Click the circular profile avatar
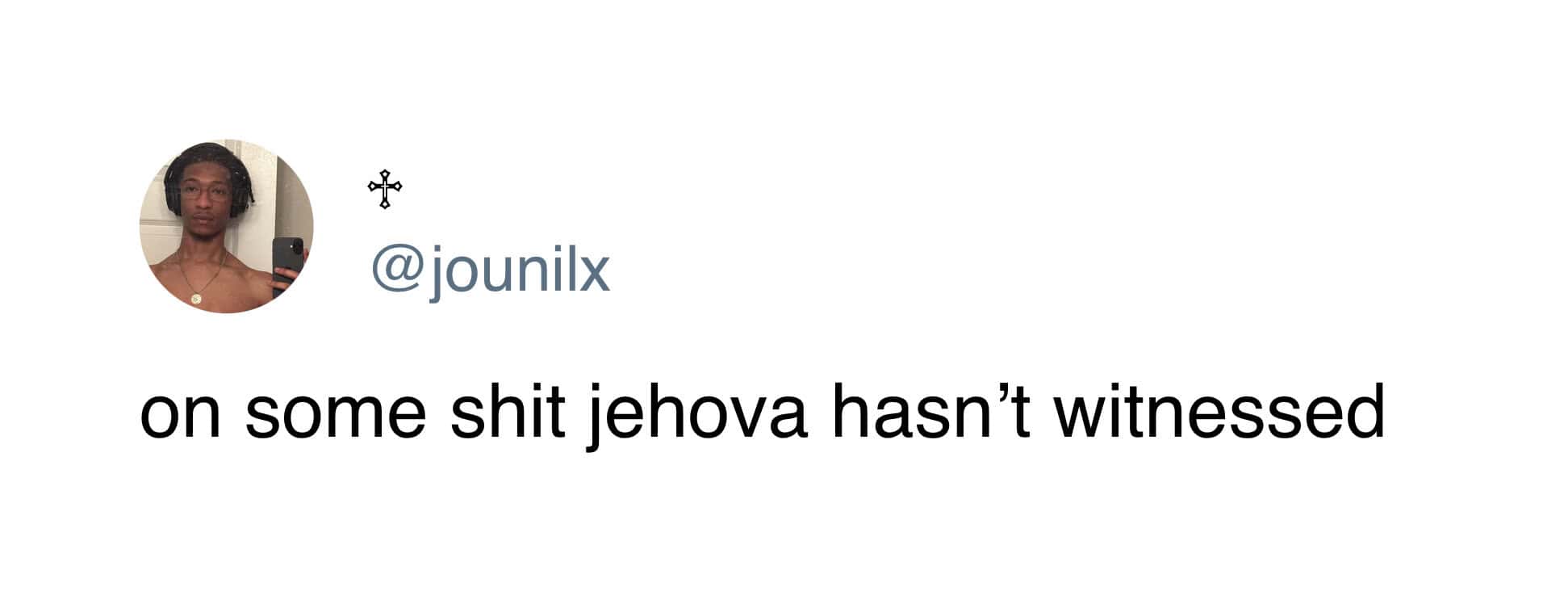1568x595 pixels. pos(226,227)
